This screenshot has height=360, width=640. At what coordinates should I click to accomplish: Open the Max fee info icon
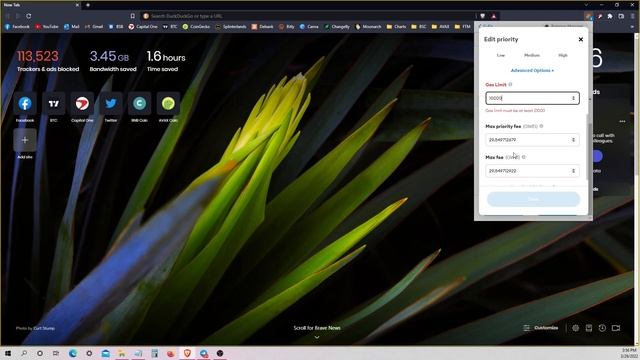[524, 157]
